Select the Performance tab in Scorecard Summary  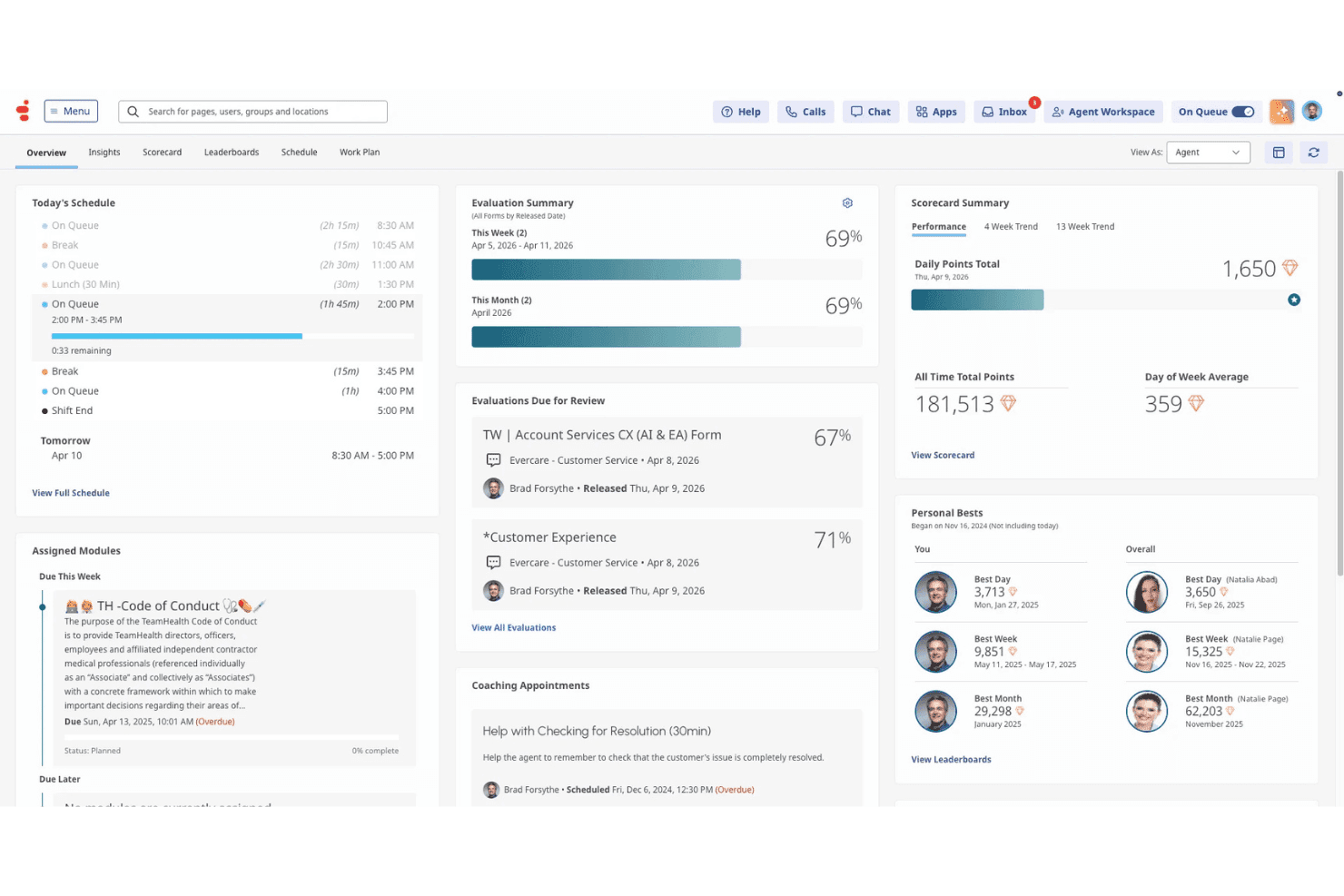point(939,227)
